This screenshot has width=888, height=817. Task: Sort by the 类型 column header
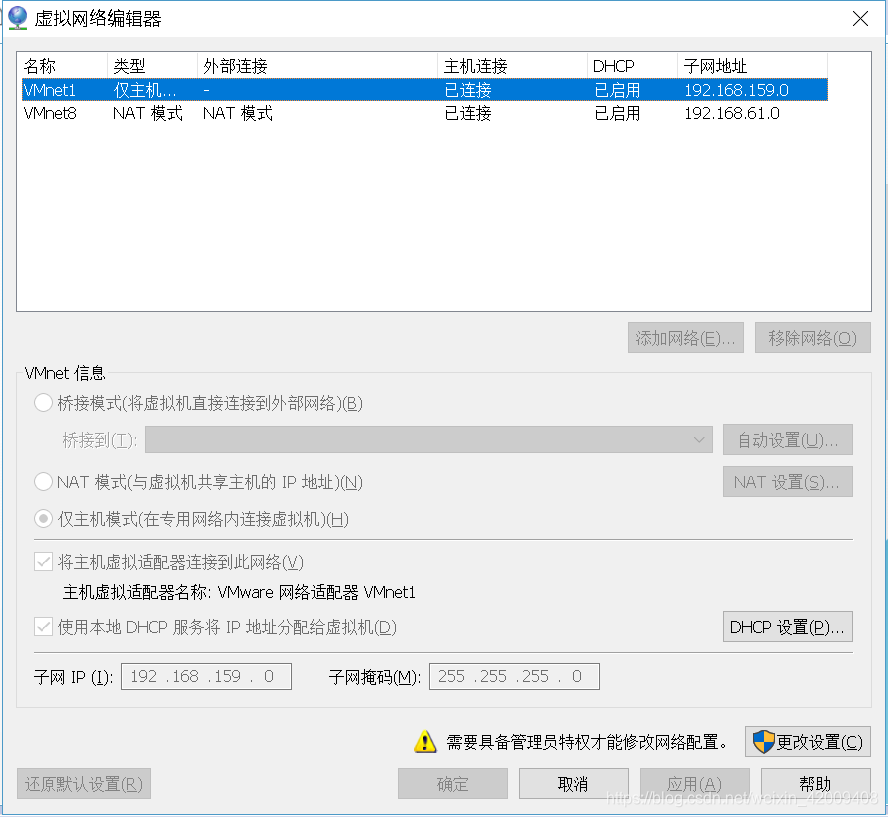[152, 66]
